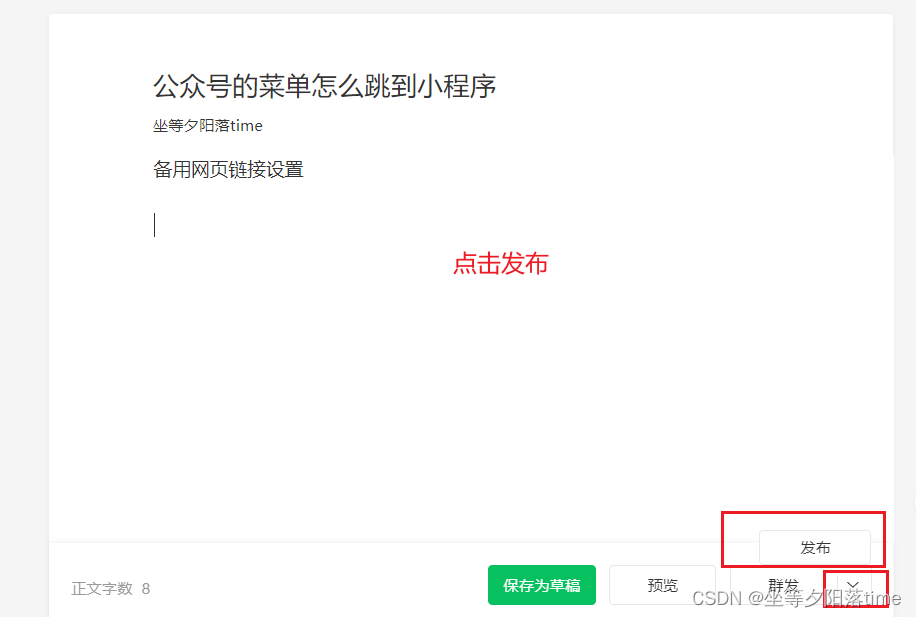
Task: Click the author field 坐等夕阳落time
Action: 207,126
